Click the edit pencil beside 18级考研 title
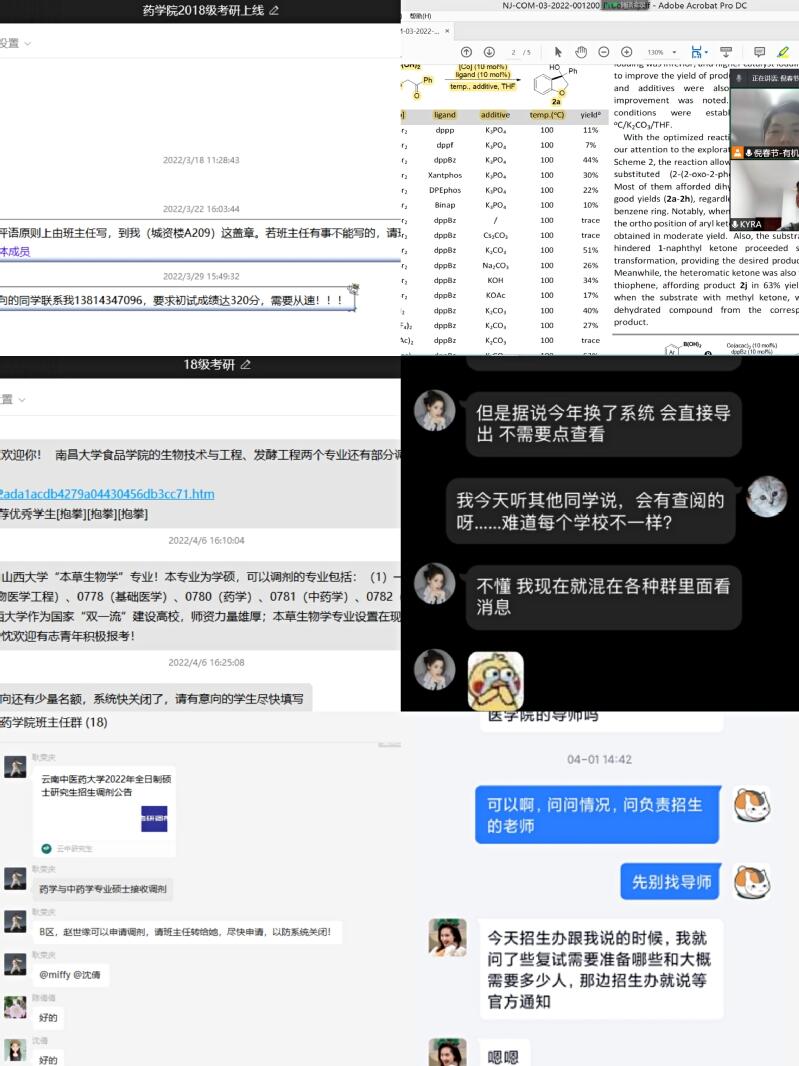Screen dimensions: 799x1066 pos(245,365)
